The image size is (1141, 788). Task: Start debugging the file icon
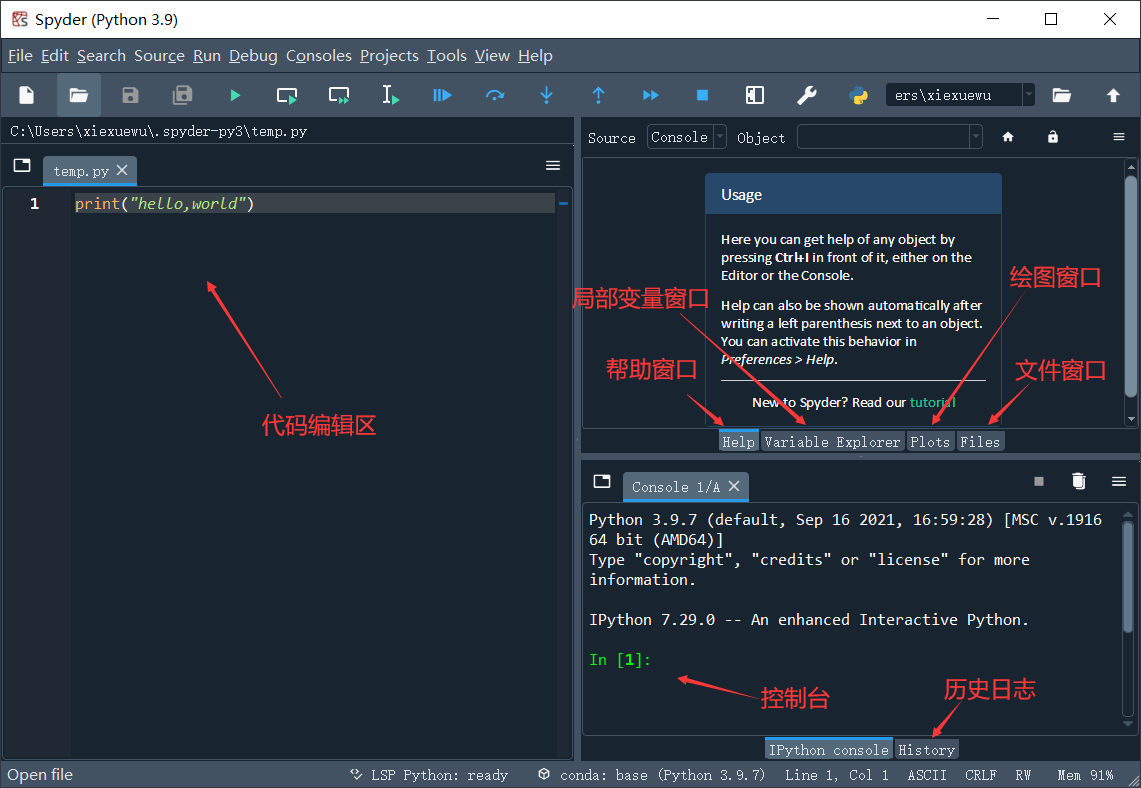click(442, 95)
